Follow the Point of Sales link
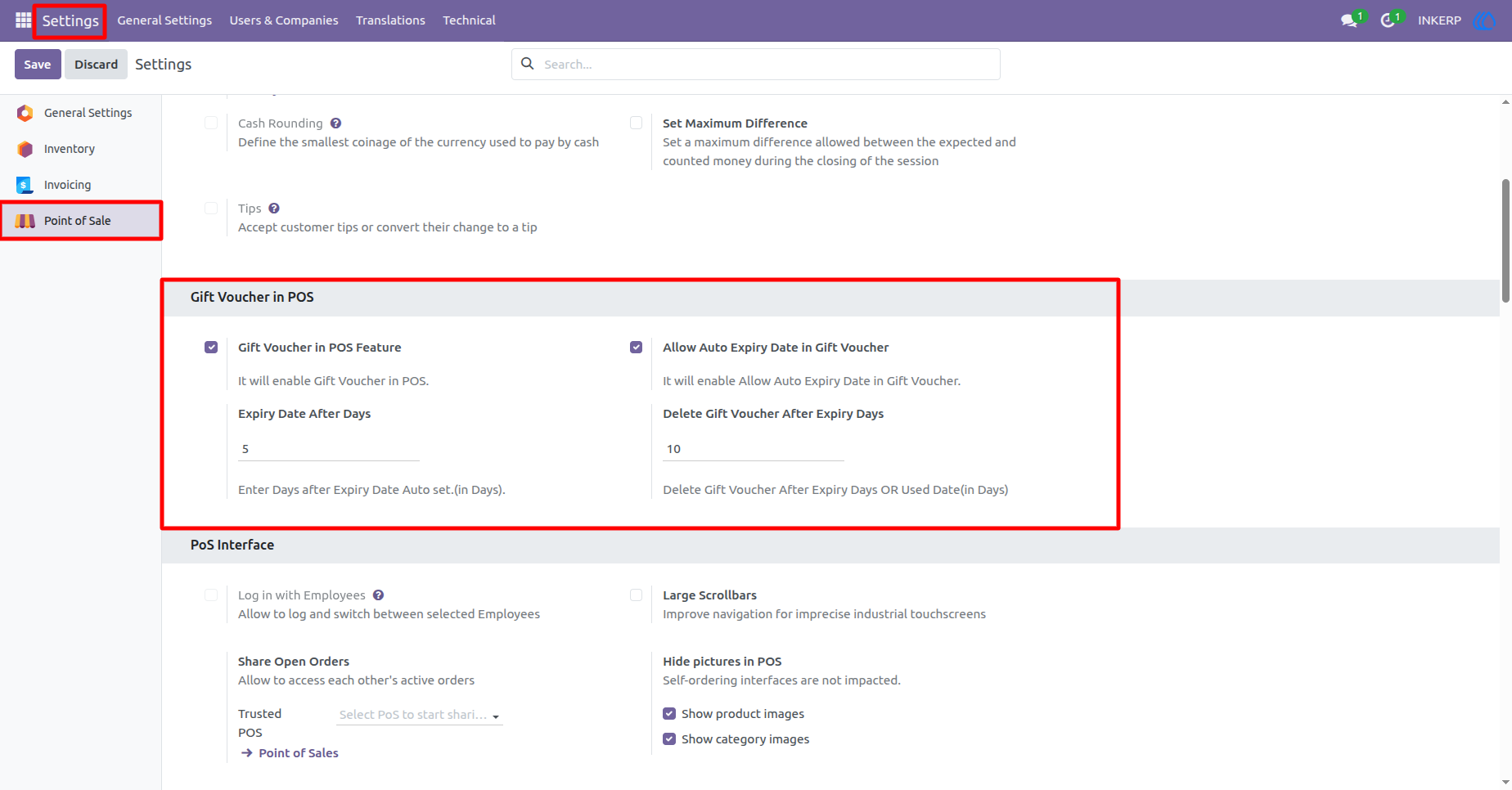This screenshot has width=1512, height=790. pyautogui.click(x=299, y=753)
